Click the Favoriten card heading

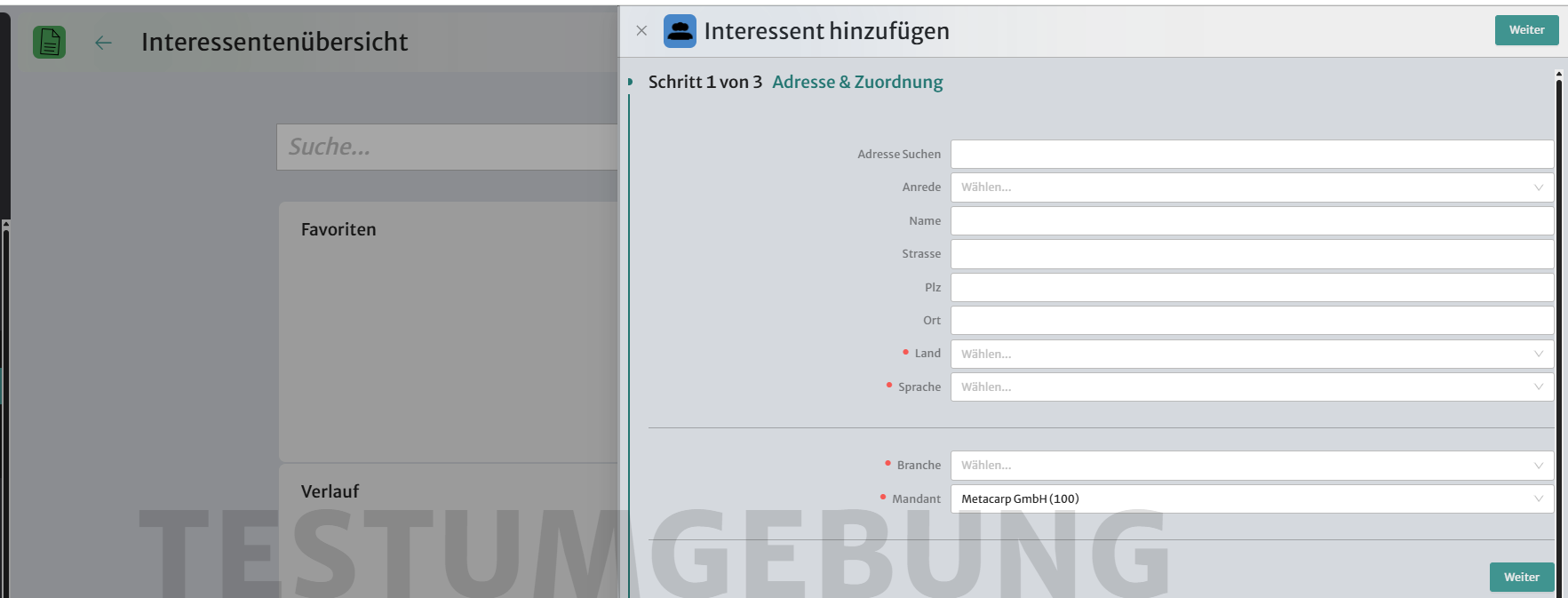[338, 229]
